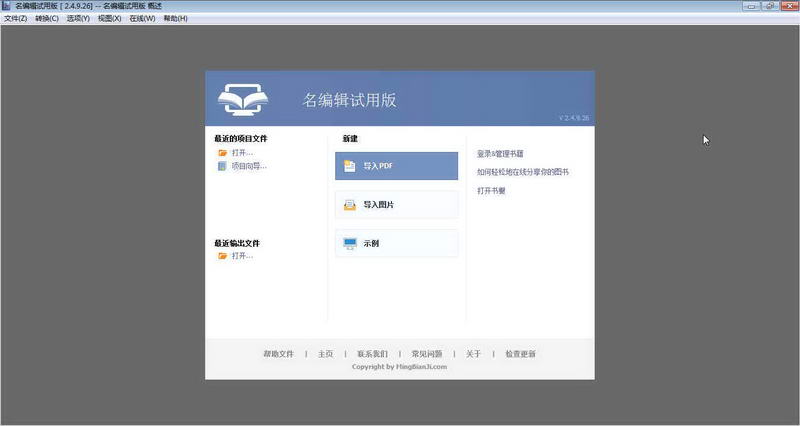Open the 选项(Y) menu
The height and width of the screenshot is (426, 800).
[x=78, y=18]
